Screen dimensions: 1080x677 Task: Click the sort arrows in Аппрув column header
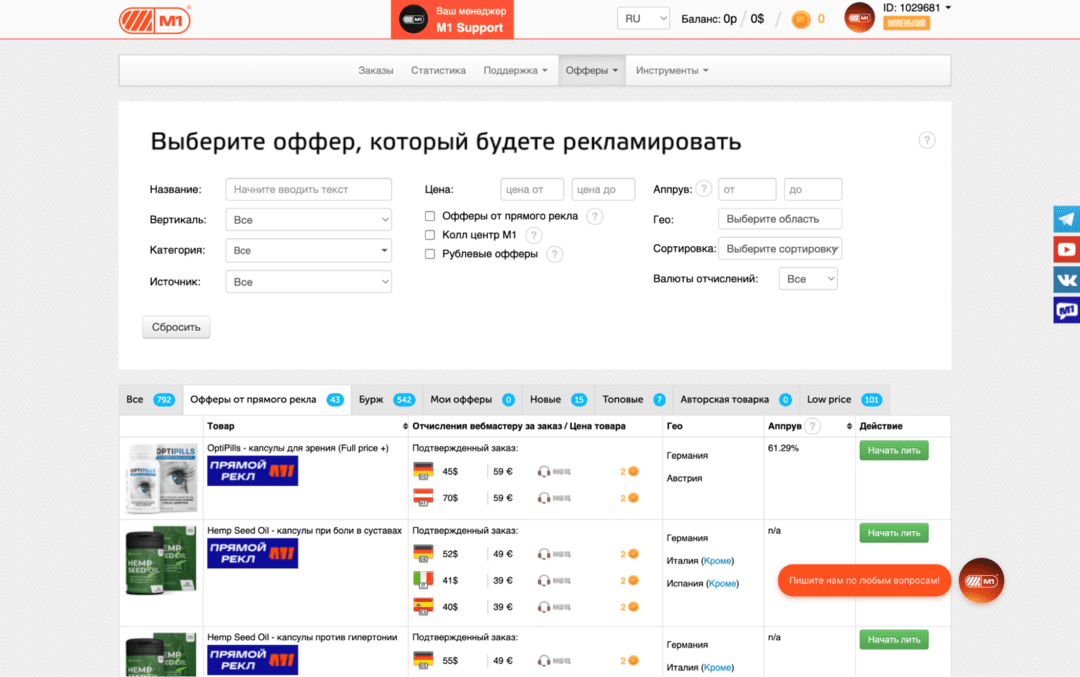(x=849, y=426)
